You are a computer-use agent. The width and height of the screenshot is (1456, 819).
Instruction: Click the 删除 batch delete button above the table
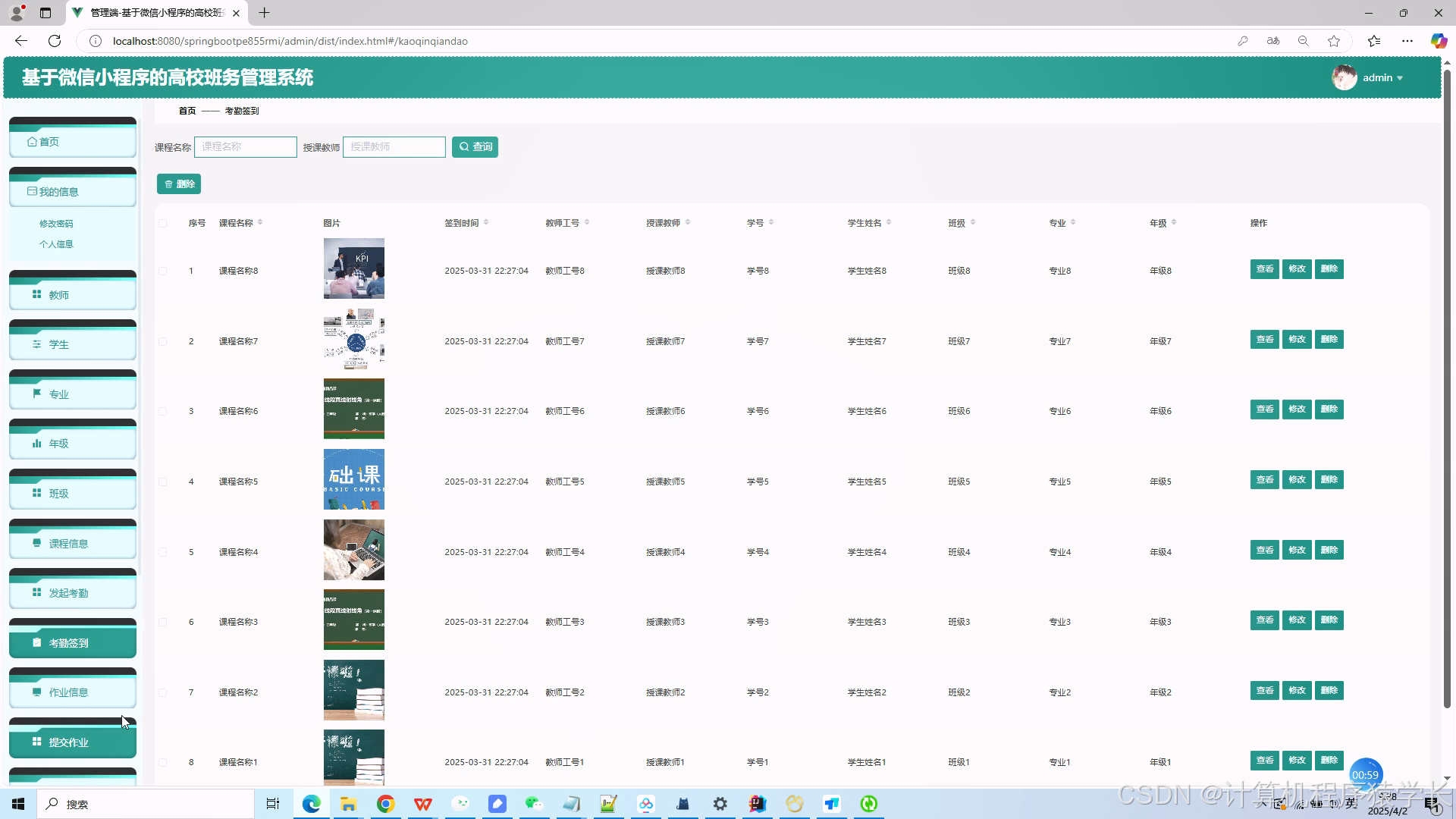[x=179, y=184]
